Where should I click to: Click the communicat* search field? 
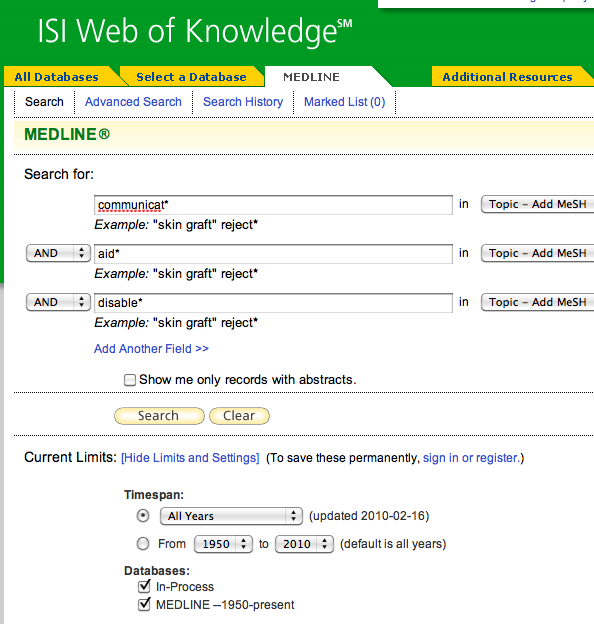tap(273, 205)
